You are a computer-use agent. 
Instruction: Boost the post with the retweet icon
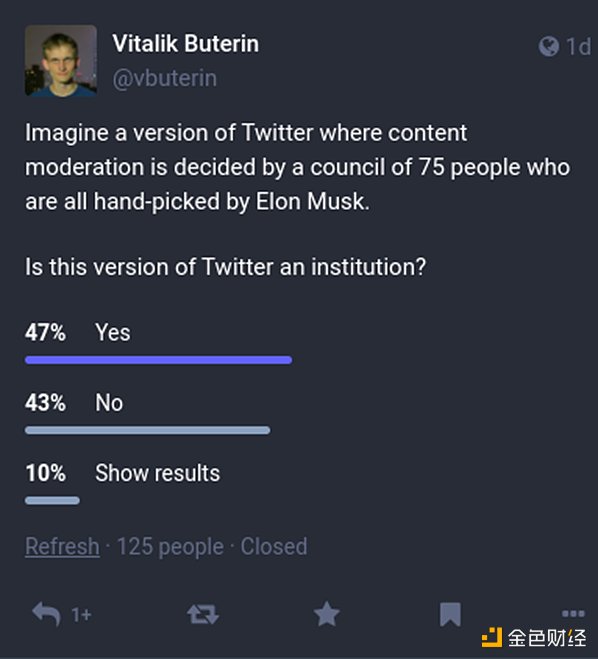click(x=203, y=614)
